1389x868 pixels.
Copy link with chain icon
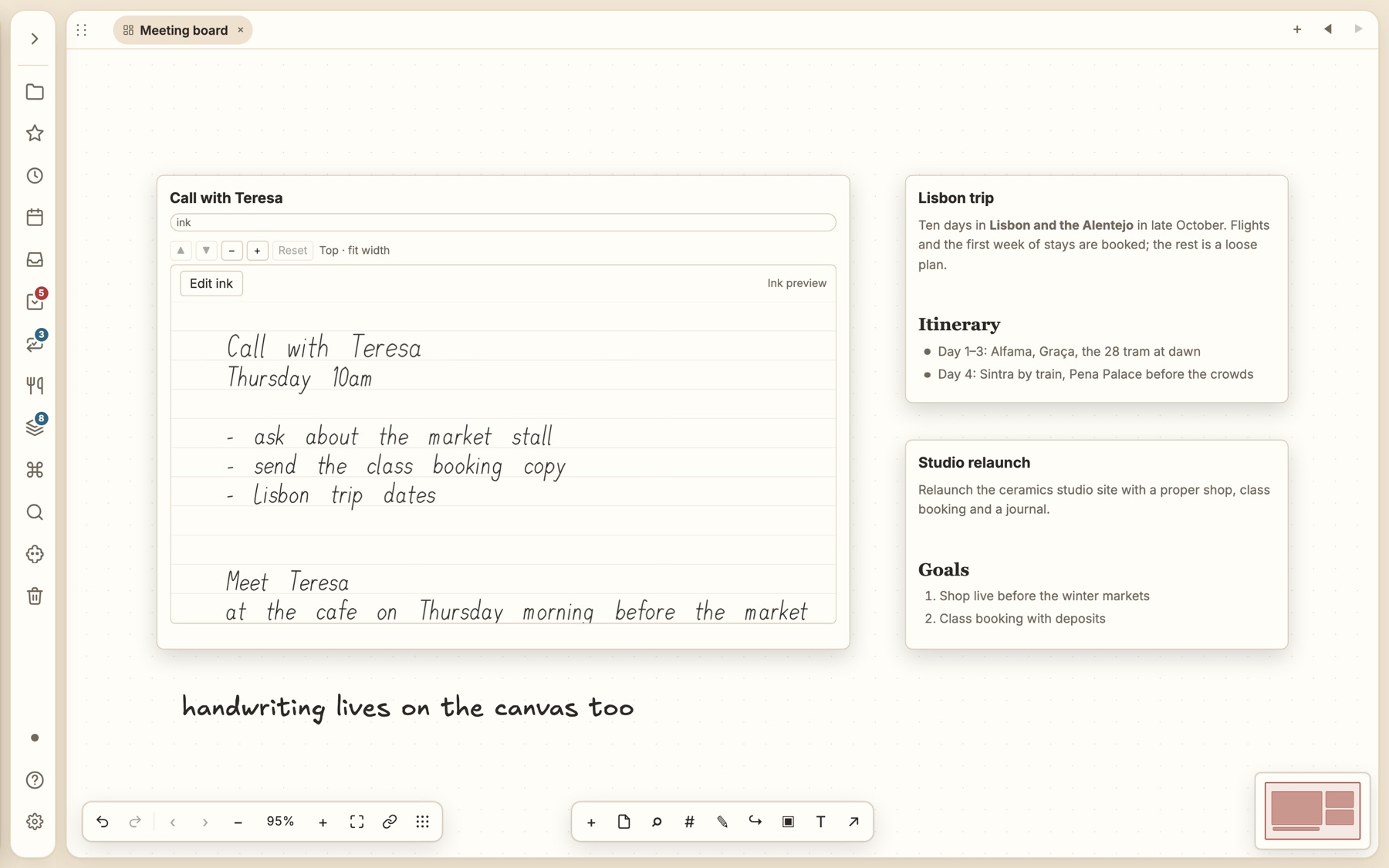tap(390, 822)
